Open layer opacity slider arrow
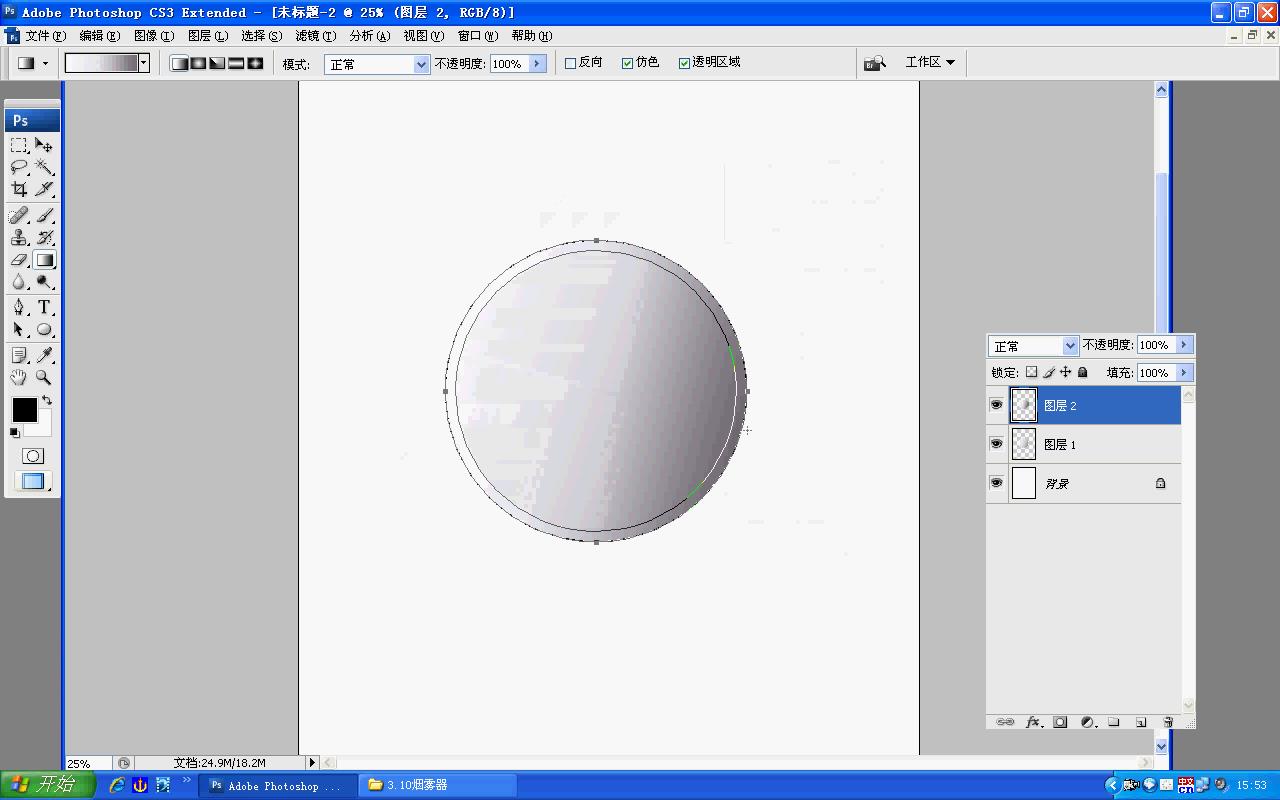Image resolution: width=1280 pixels, height=800 pixels. (1184, 345)
